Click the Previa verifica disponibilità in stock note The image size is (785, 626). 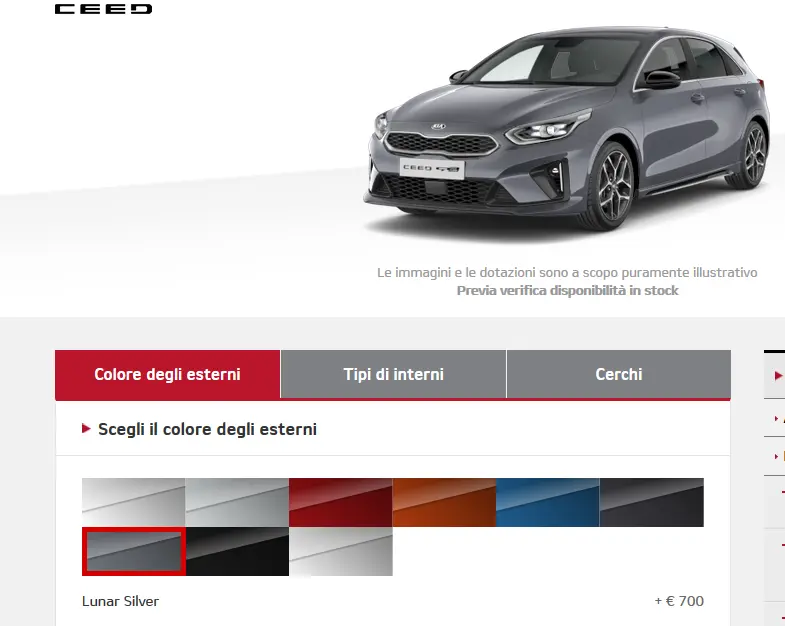pyautogui.click(x=568, y=290)
